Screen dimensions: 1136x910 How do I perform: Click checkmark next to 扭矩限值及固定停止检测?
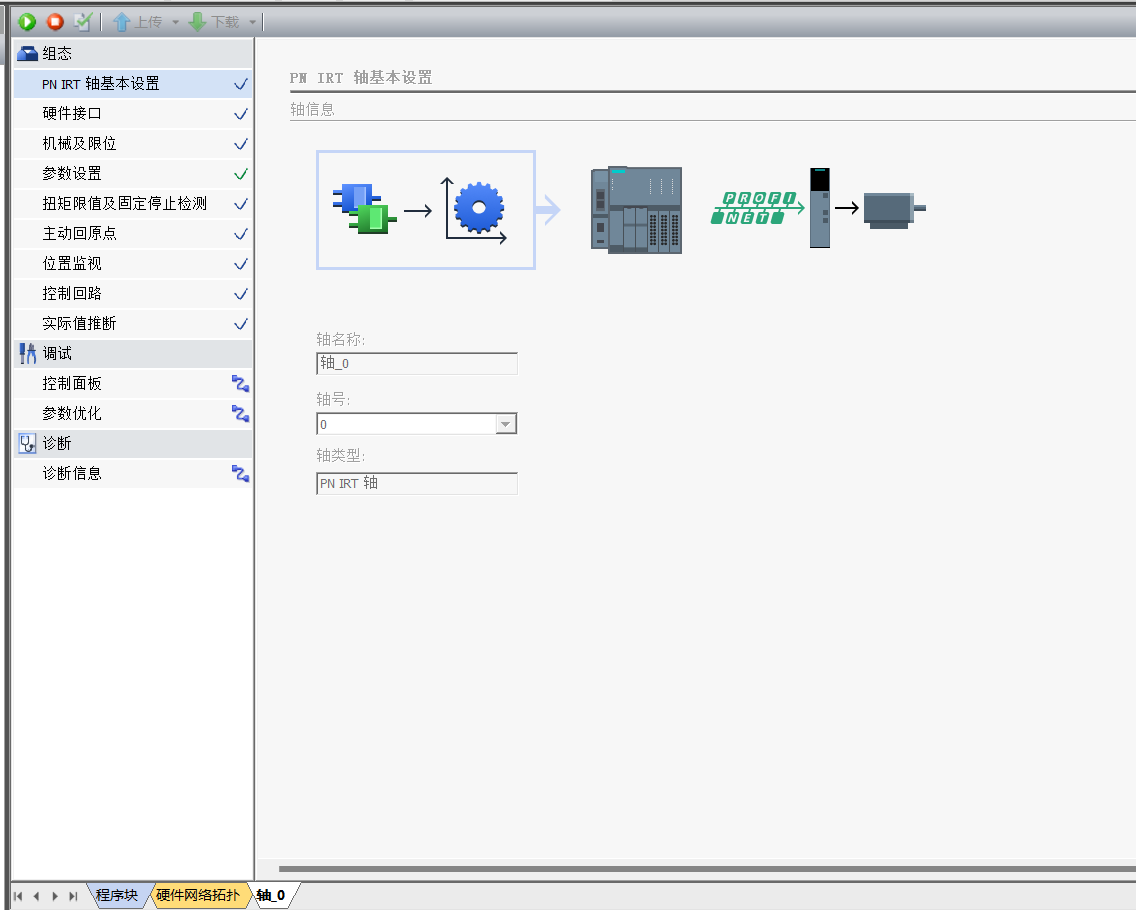pos(241,204)
